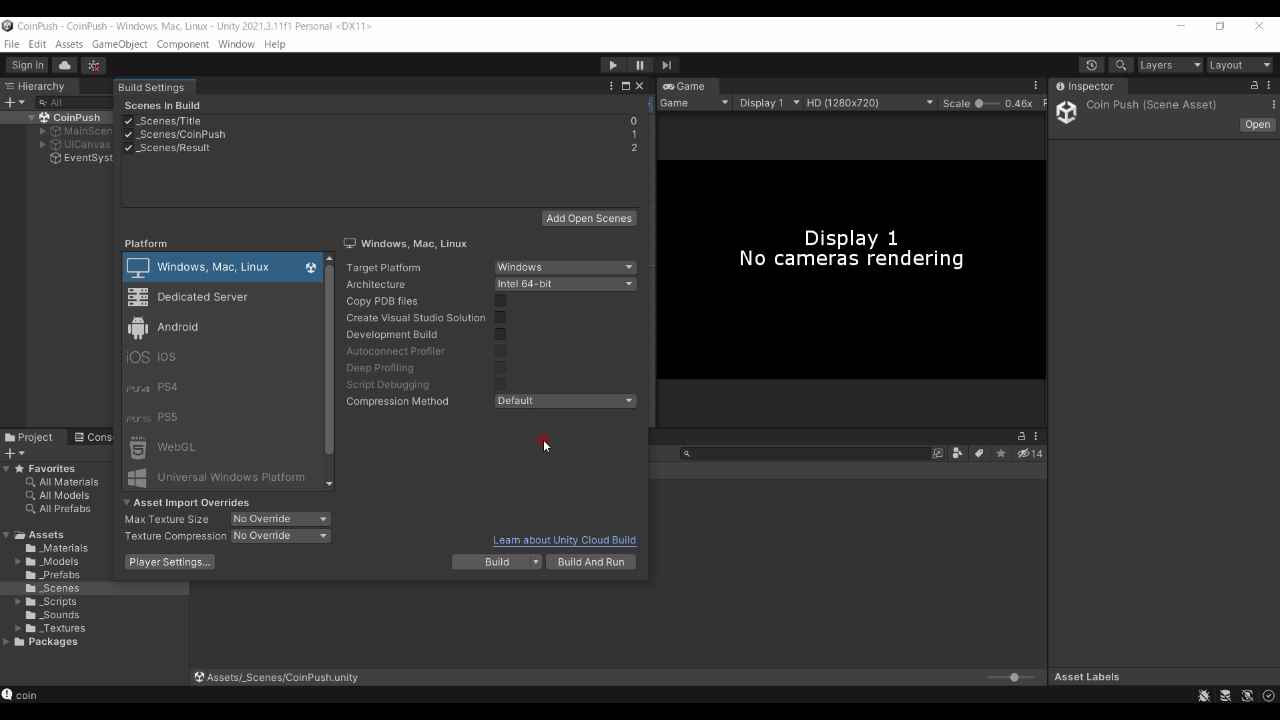Open Display 1 dropdown in Game view
The height and width of the screenshot is (720, 1280).
(x=769, y=103)
